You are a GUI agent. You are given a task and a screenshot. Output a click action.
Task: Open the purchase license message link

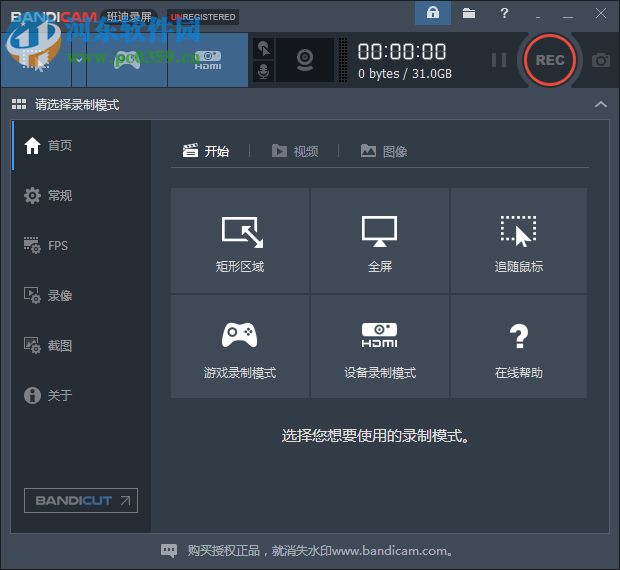pos(320,550)
